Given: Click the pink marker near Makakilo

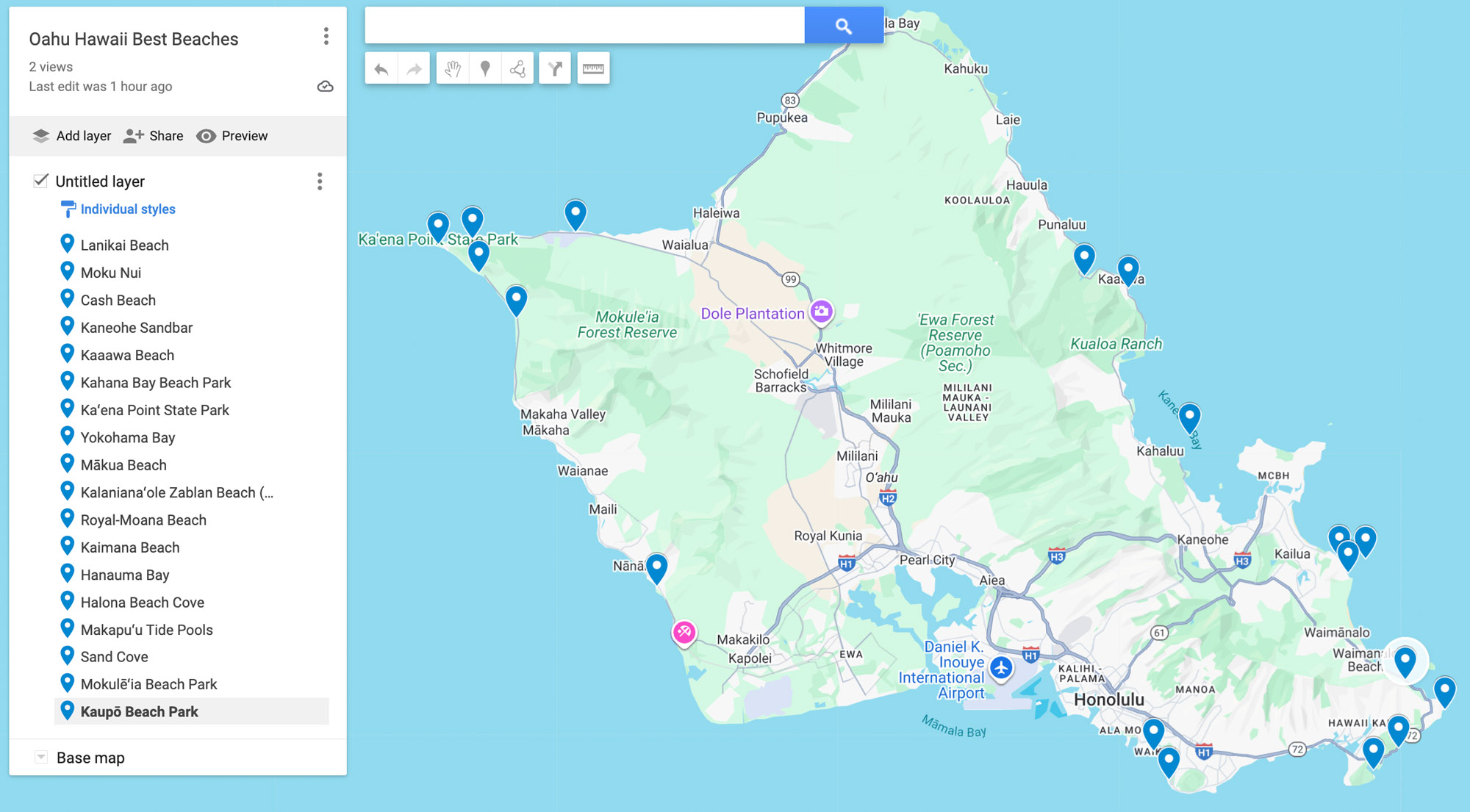Looking at the screenshot, I should coord(684,631).
